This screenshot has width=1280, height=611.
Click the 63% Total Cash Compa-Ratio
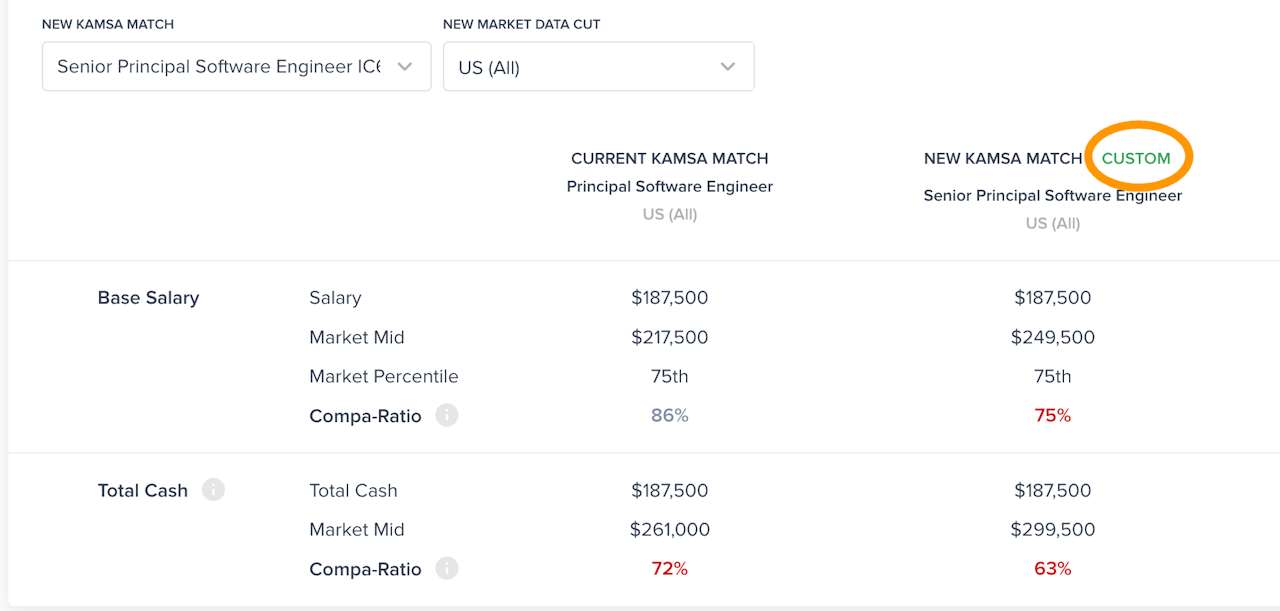point(1052,569)
